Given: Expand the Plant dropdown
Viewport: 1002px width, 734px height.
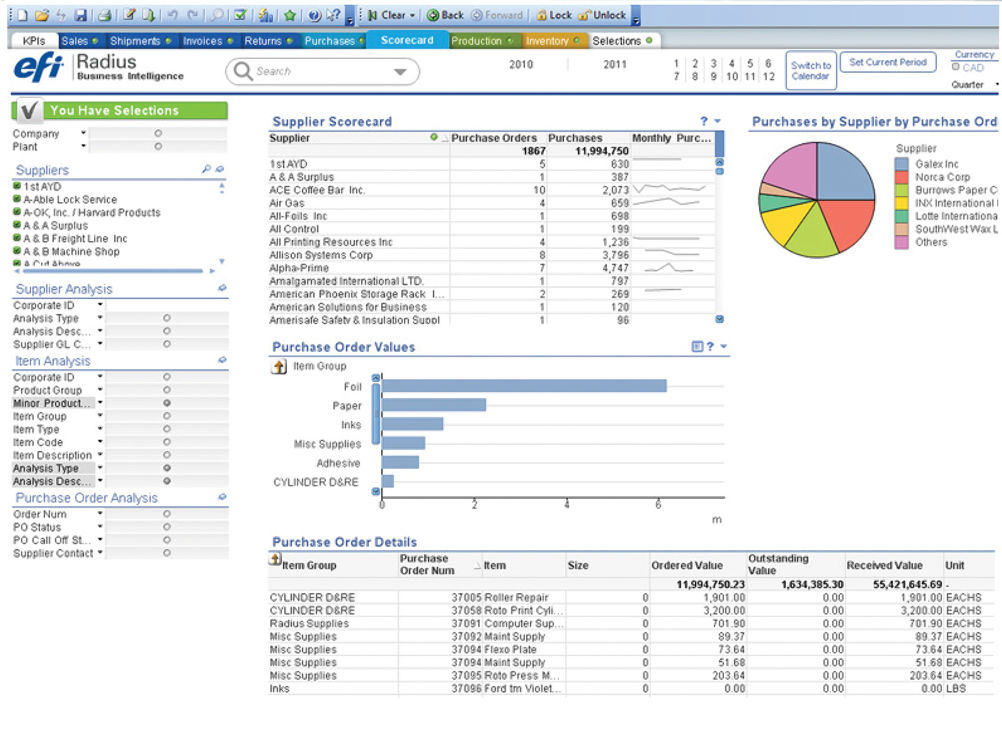Looking at the screenshot, I should 83,146.
